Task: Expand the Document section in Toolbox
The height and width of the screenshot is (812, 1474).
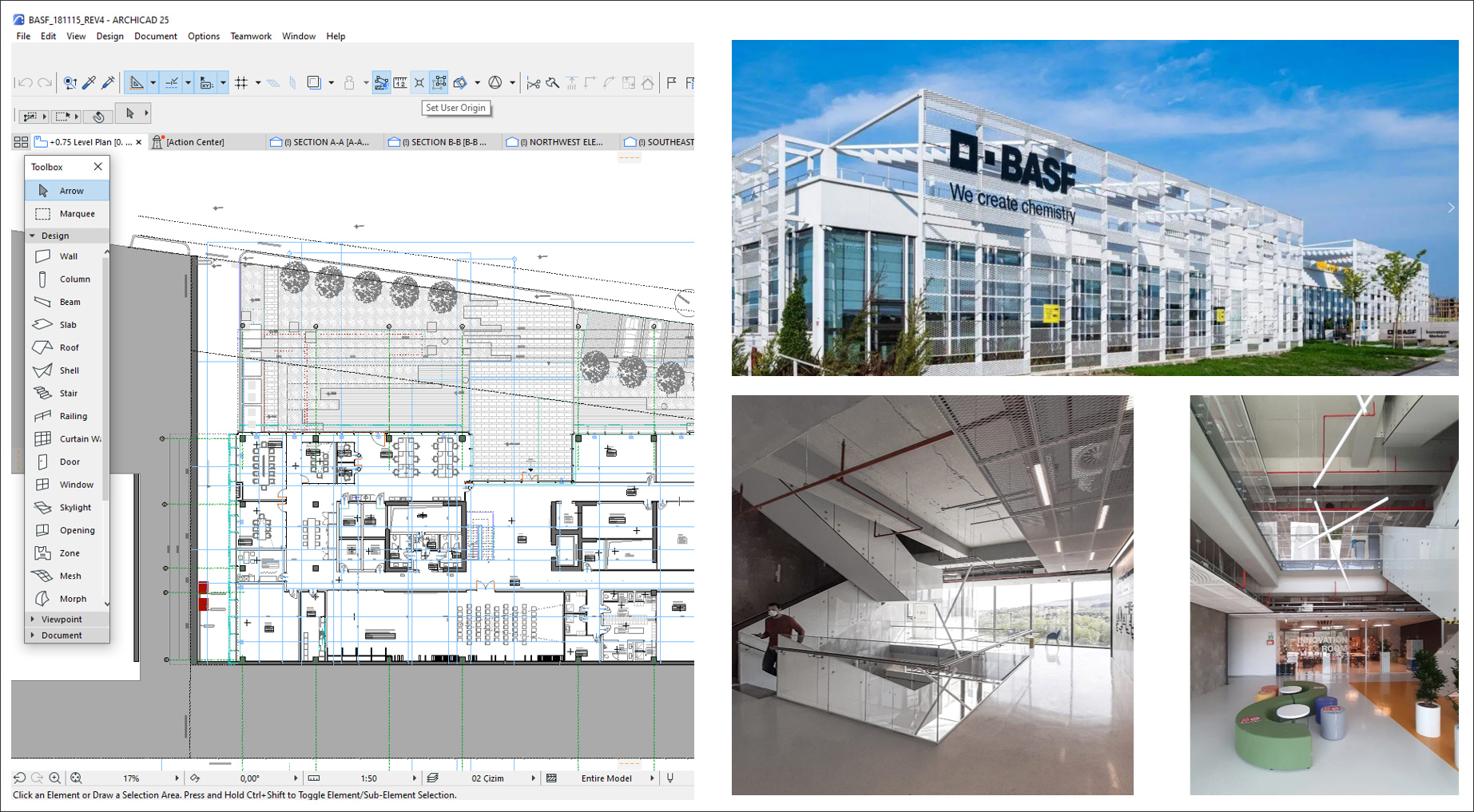Action: (x=33, y=636)
